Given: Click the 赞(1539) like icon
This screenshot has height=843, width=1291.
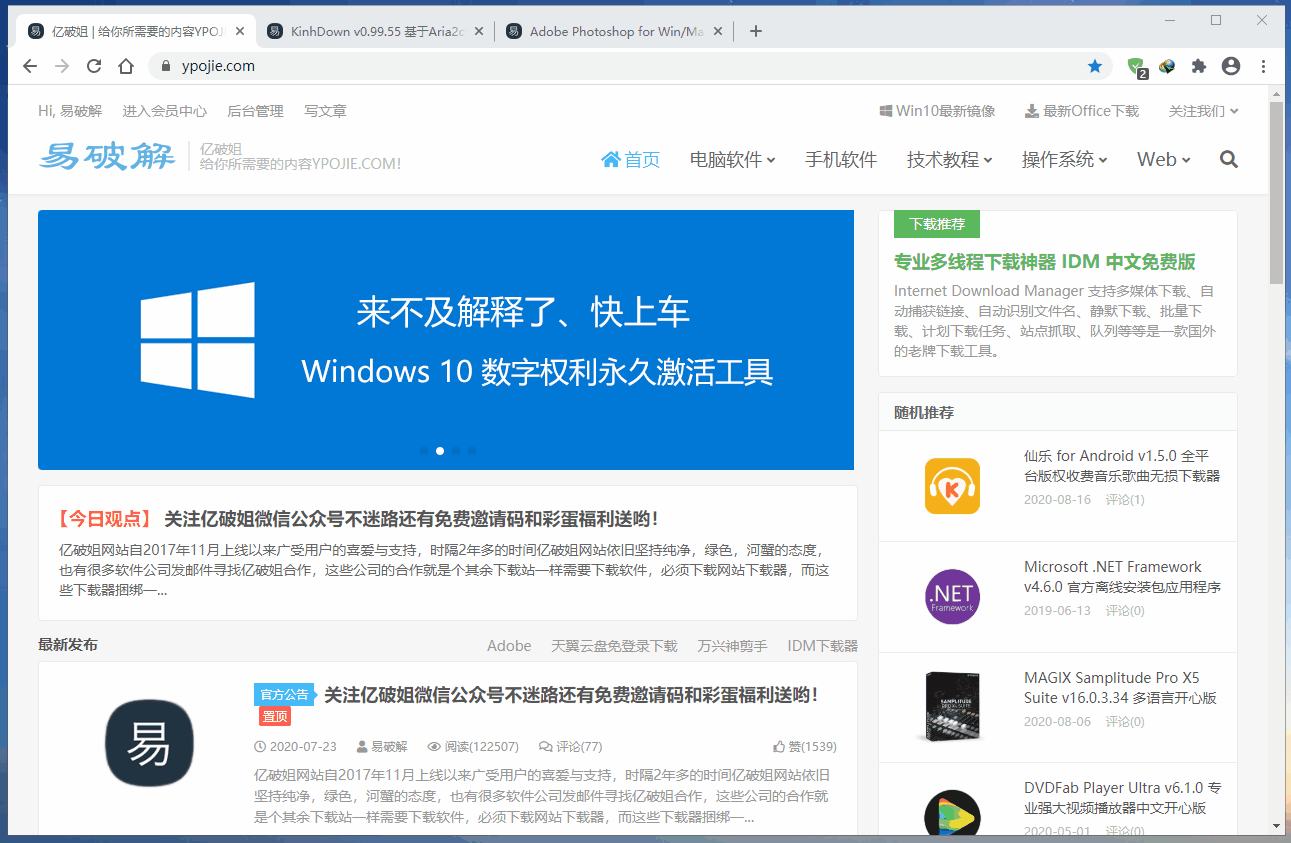Looking at the screenshot, I should (779, 747).
